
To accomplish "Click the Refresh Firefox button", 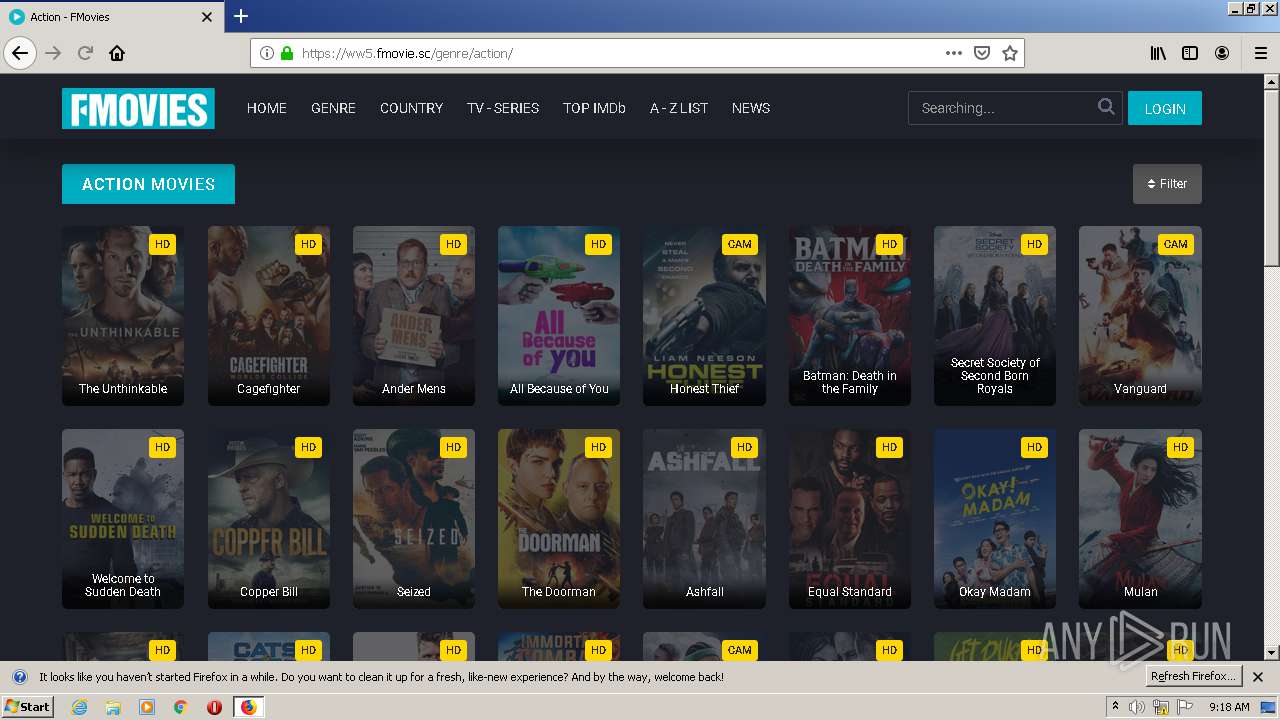I will 1194,677.
